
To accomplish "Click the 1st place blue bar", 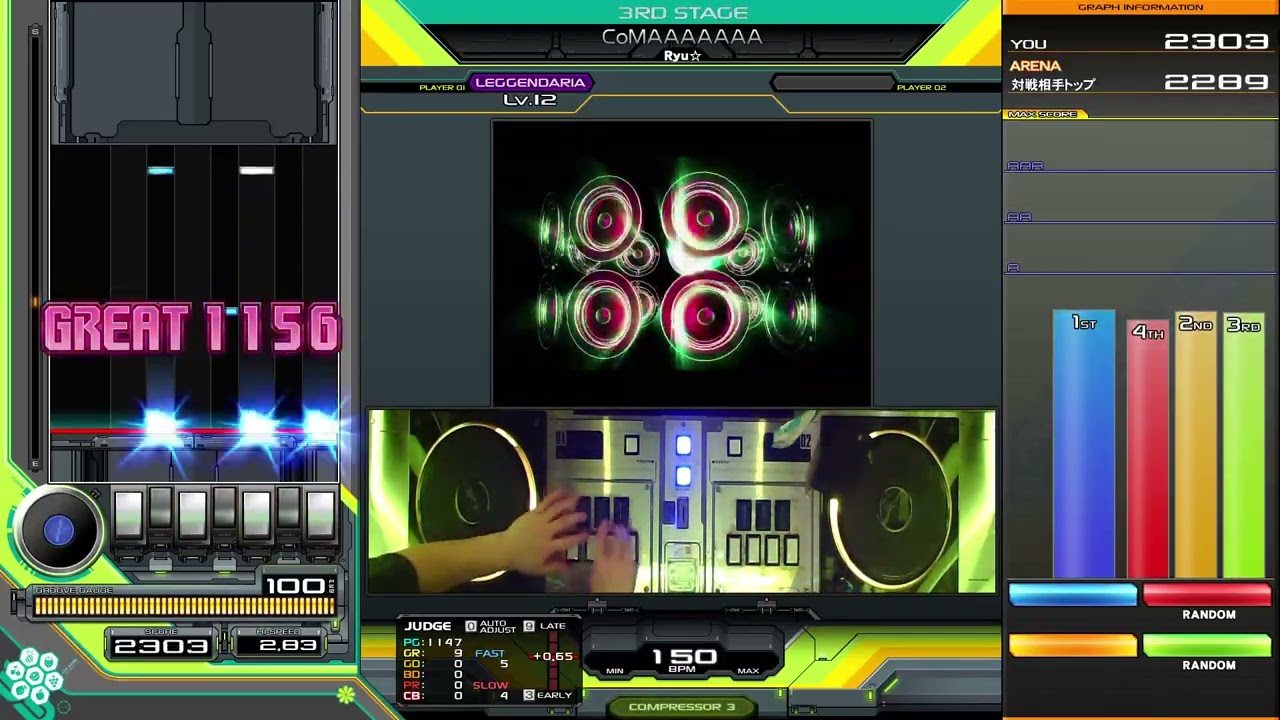I will point(1083,444).
